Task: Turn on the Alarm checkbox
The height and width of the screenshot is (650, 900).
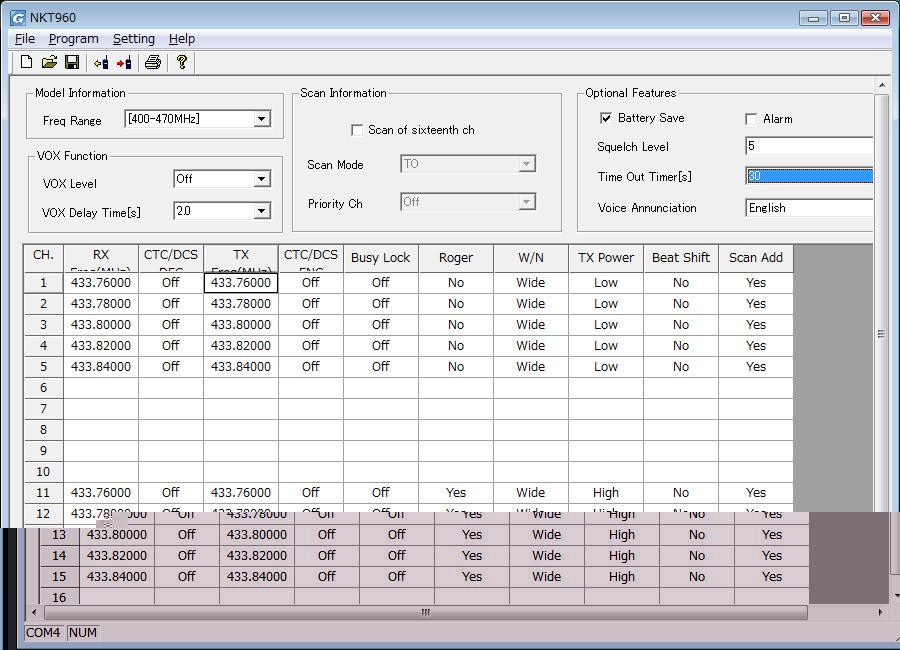Action: point(751,119)
